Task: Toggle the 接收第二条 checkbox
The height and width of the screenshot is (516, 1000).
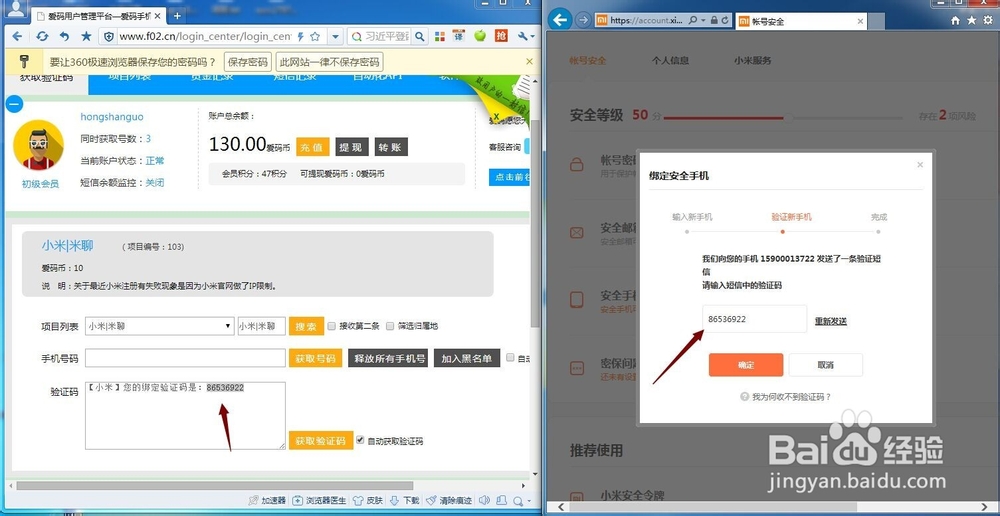Action: click(332, 326)
